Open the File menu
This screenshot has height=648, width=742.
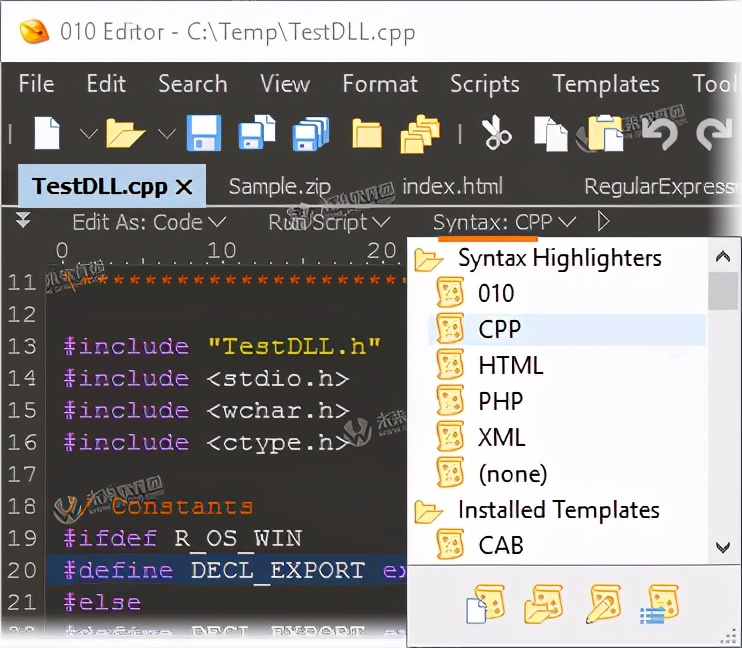(x=36, y=84)
